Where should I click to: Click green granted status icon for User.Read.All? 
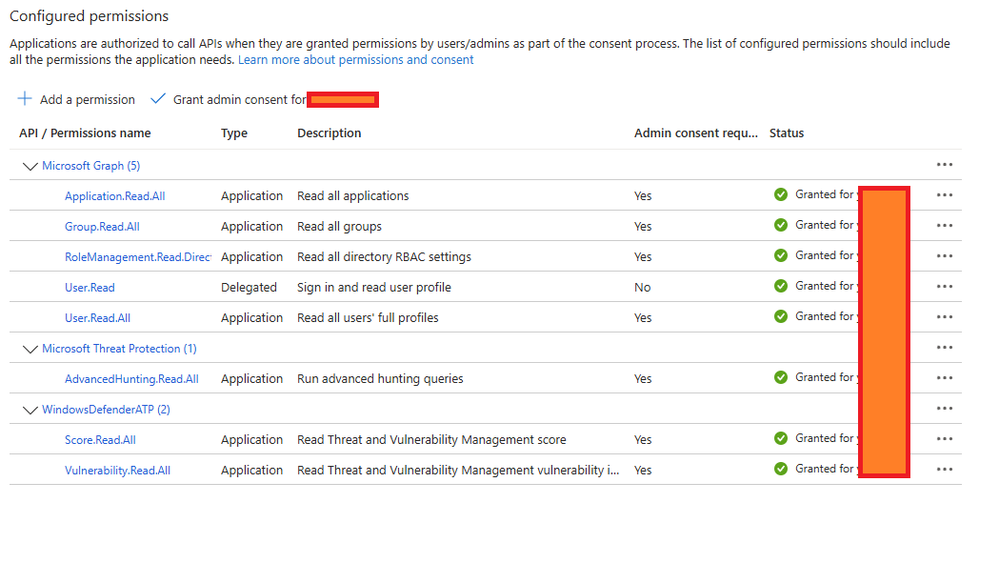point(780,317)
